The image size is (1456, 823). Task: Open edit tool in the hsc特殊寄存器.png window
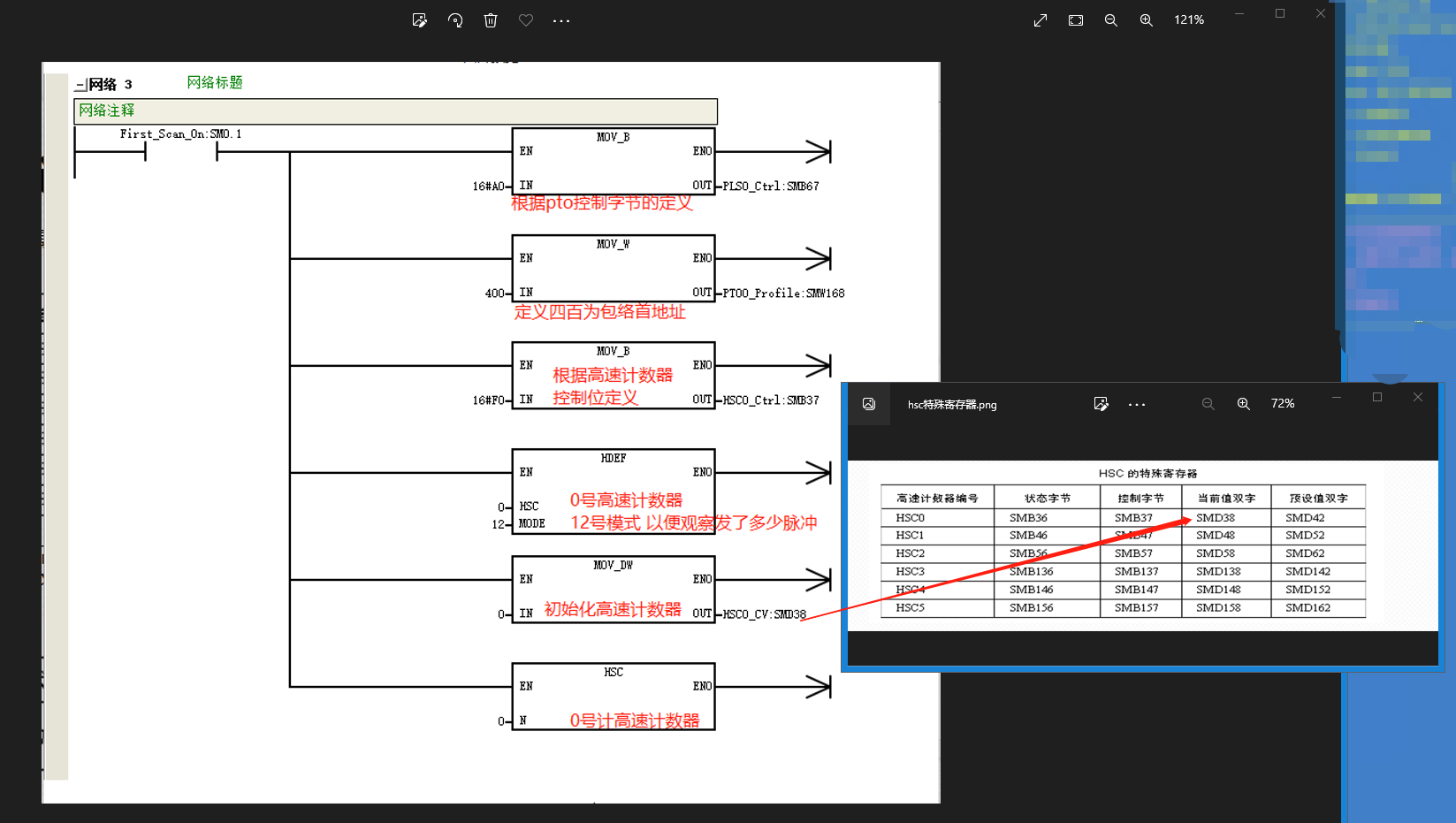[1101, 404]
